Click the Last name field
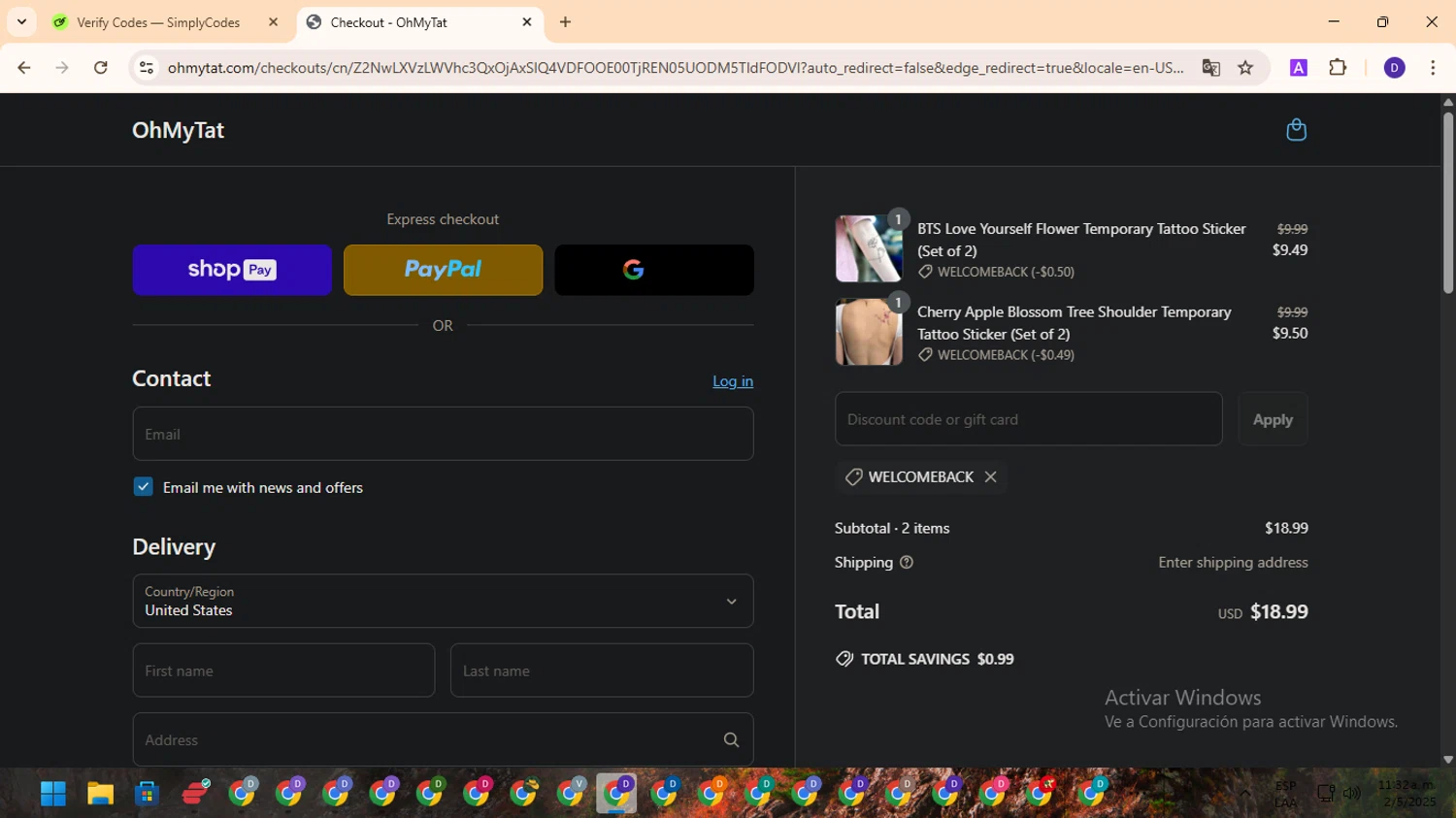 tap(602, 671)
